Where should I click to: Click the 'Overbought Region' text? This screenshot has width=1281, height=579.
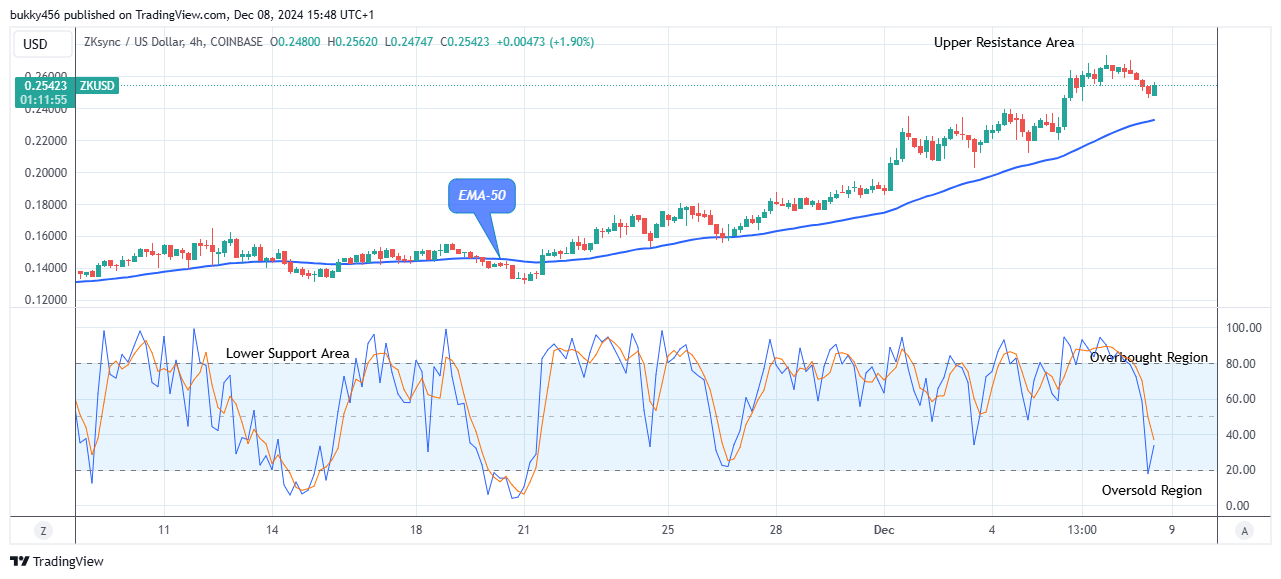[1149, 357]
